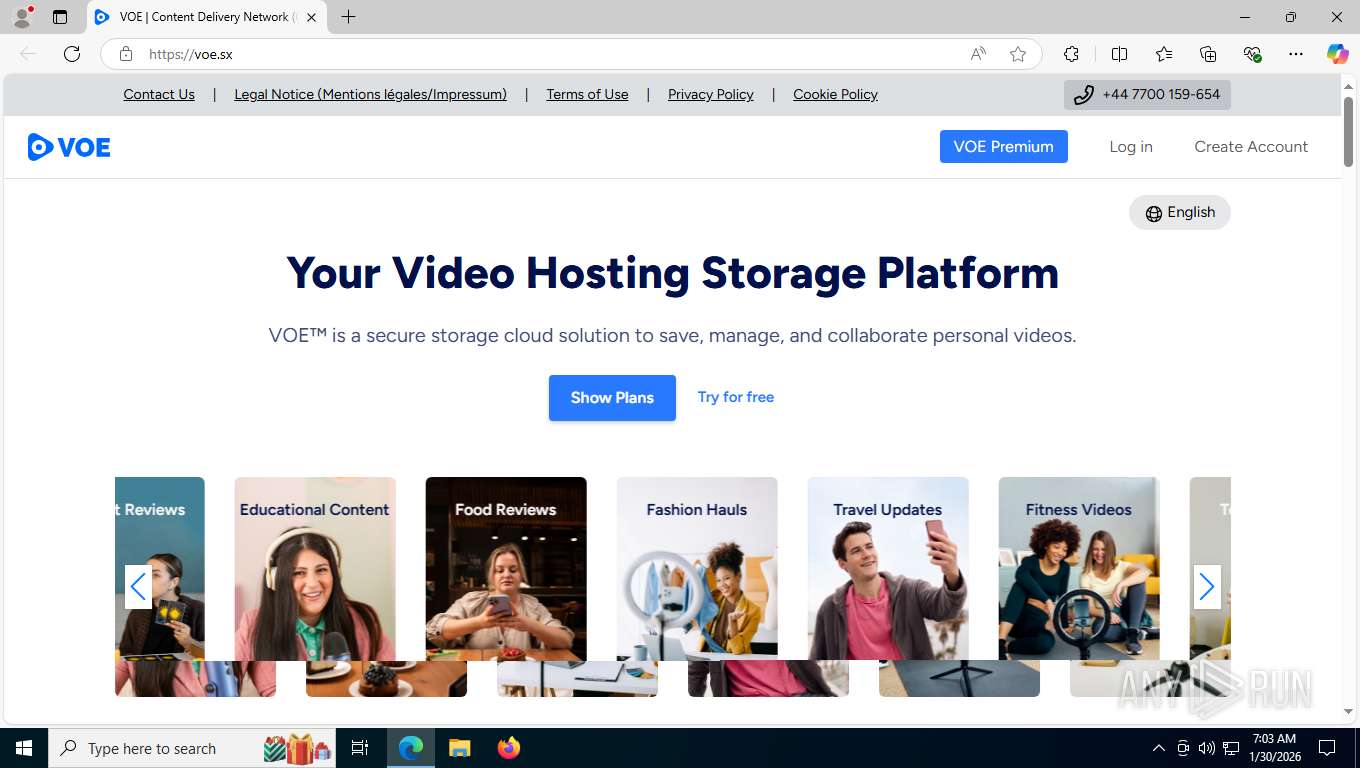Open the Copilot sidebar
Screen dimensions: 1360x768
pos(1337,54)
